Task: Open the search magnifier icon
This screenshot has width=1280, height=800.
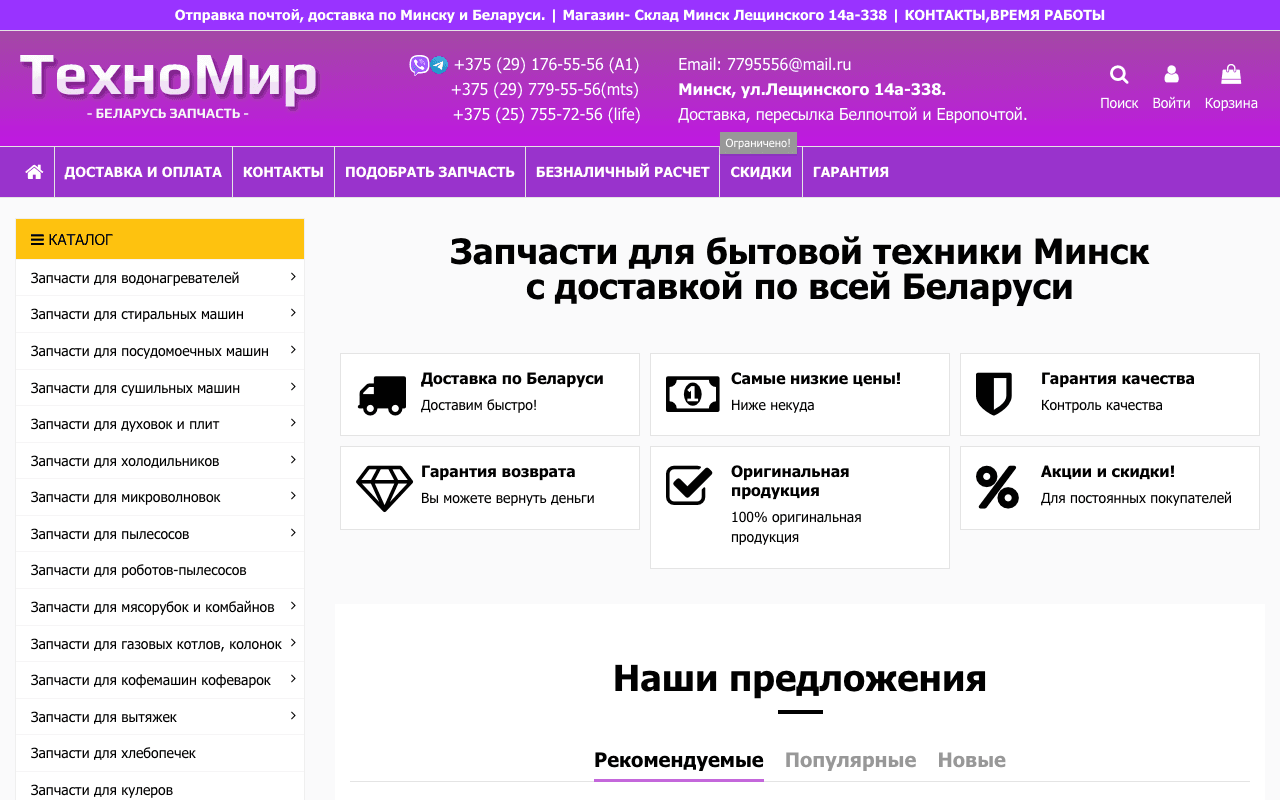Action: pyautogui.click(x=1118, y=74)
